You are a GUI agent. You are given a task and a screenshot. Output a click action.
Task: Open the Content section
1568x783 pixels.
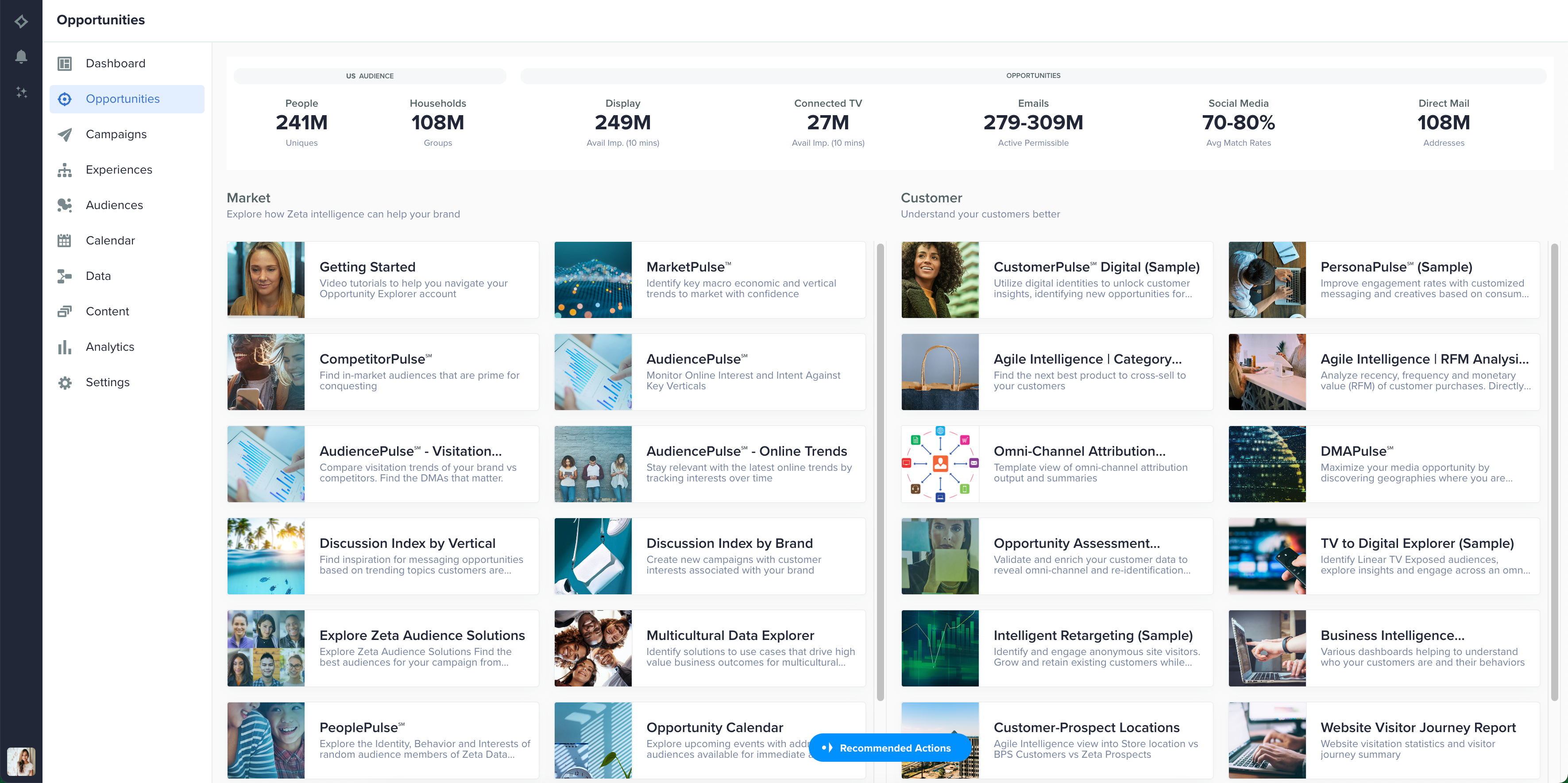click(x=127, y=311)
